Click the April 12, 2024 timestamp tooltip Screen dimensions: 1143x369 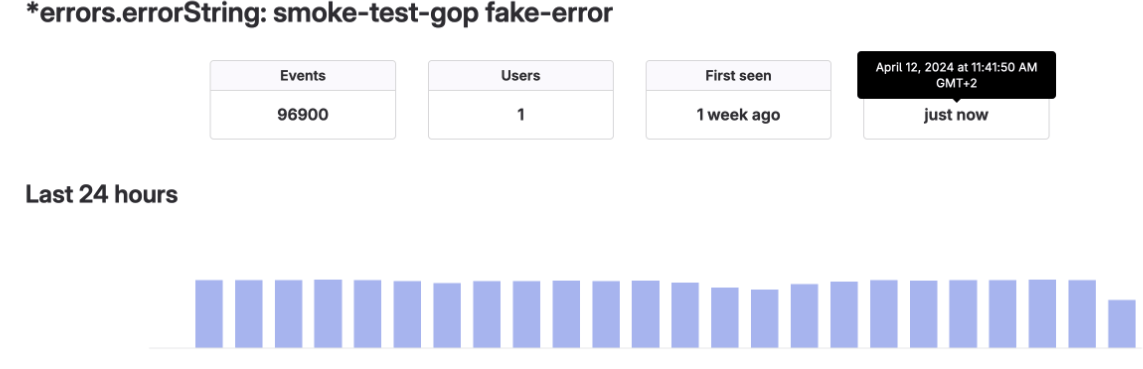pos(956,74)
